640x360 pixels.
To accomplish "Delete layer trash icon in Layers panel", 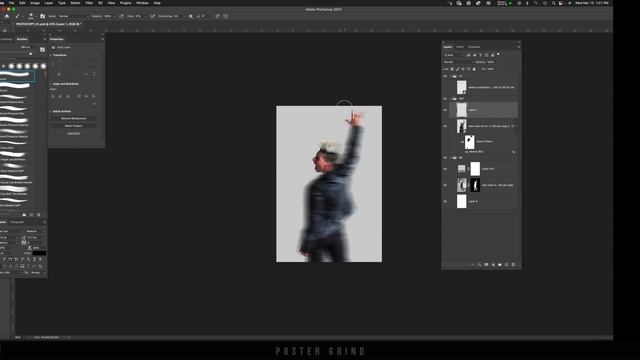I will click(513, 264).
